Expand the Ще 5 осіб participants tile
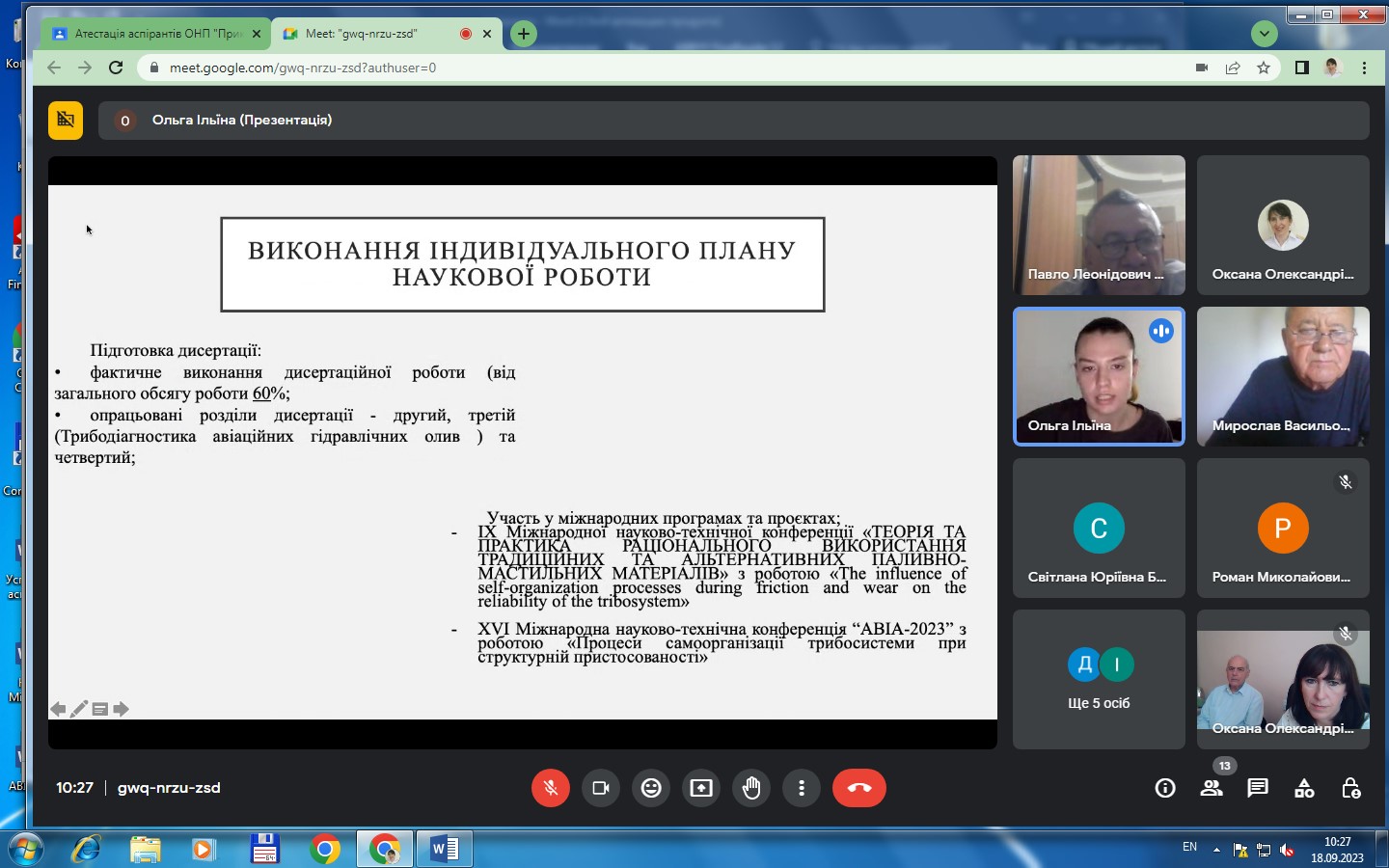Image resolution: width=1389 pixels, height=868 pixels. [1099, 680]
